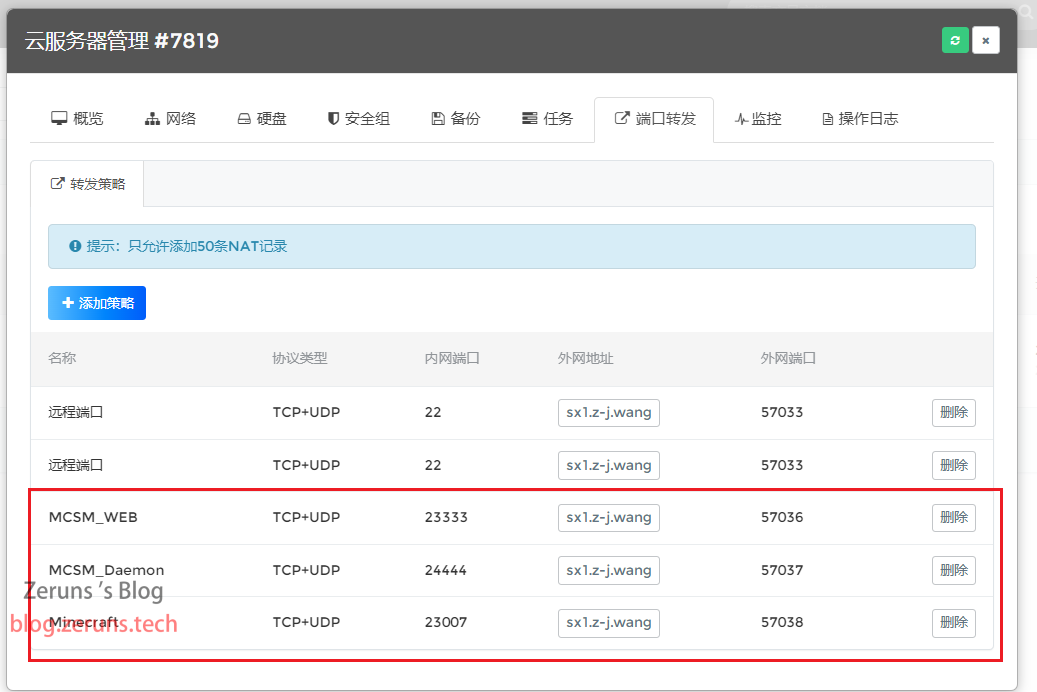Click the 云服务器管理 #7819 title
The height and width of the screenshot is (692, 1037).
point(122,41)
